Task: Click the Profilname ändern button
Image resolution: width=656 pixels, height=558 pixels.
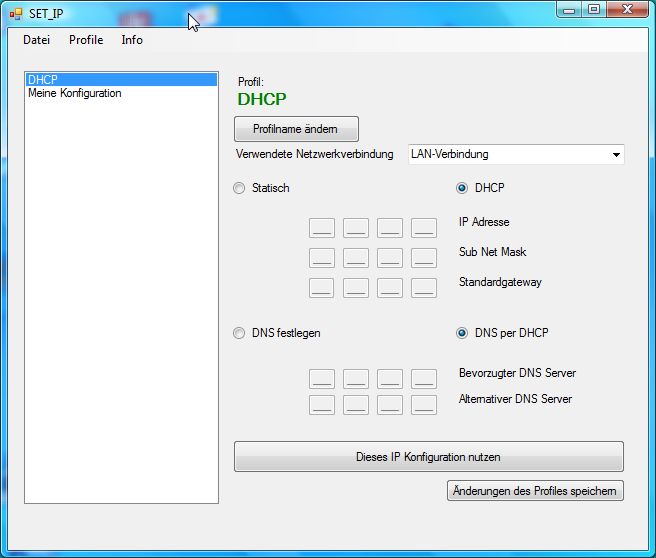Action: 295,129
